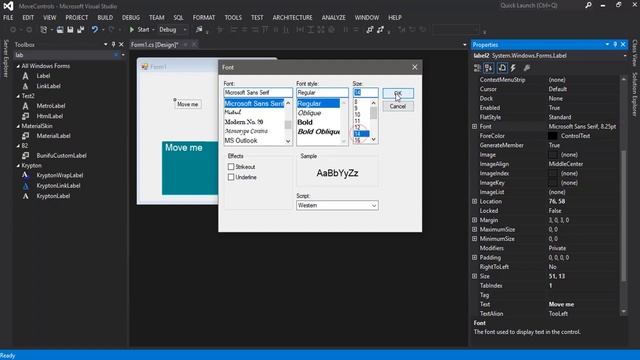
Task: Click the Font style input field
Action: (x=322, y=93)
